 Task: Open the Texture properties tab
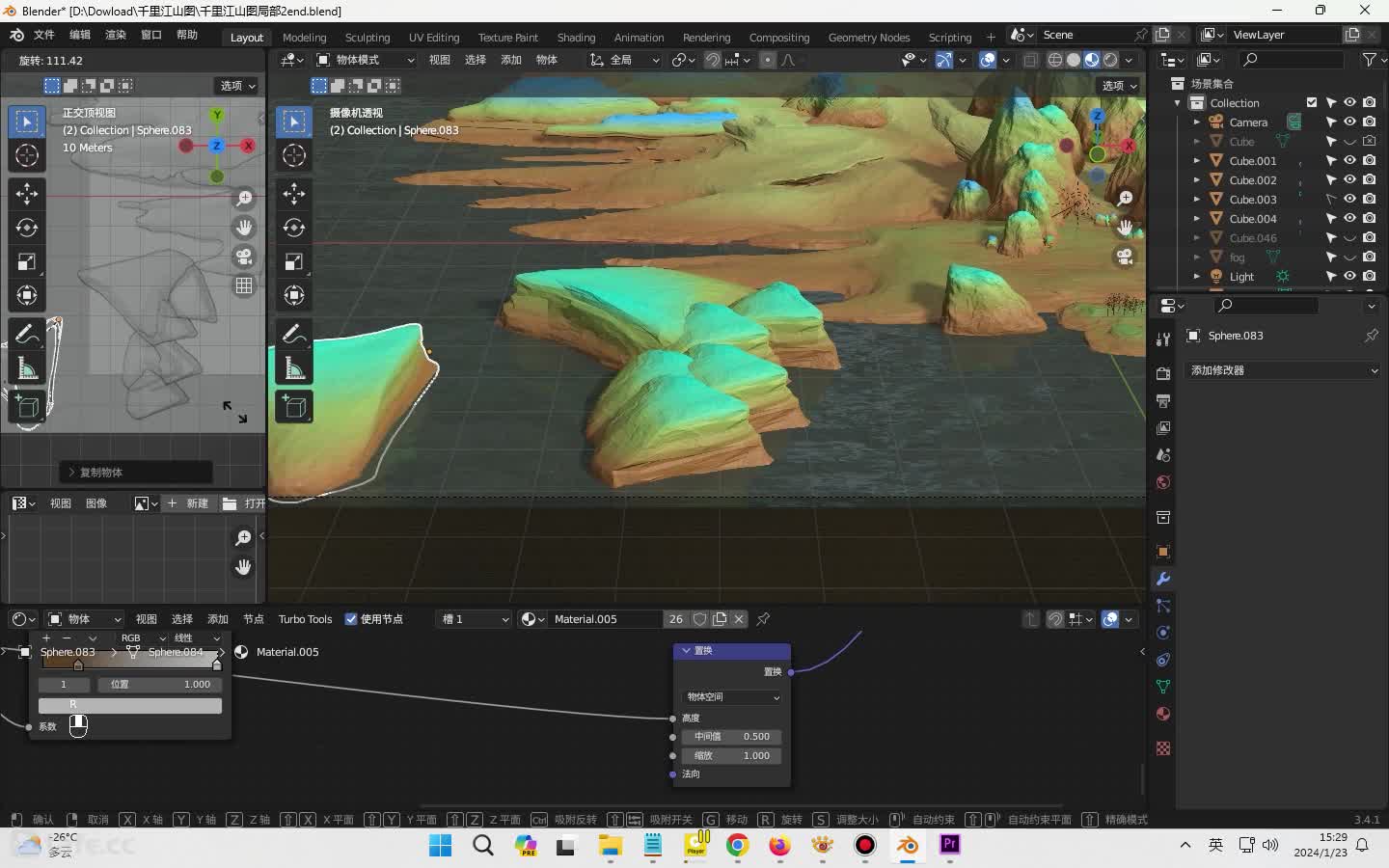click(x=1163, y=748)
